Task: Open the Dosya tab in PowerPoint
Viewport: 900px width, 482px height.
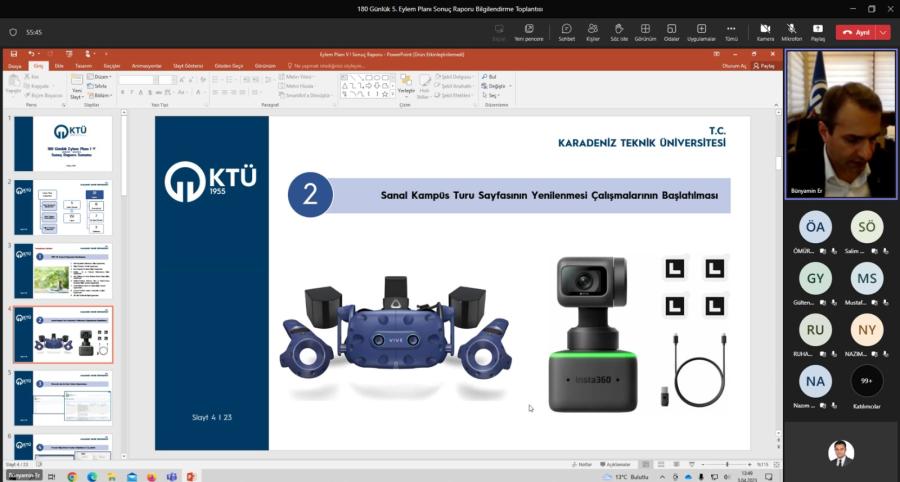Action: 14,66
